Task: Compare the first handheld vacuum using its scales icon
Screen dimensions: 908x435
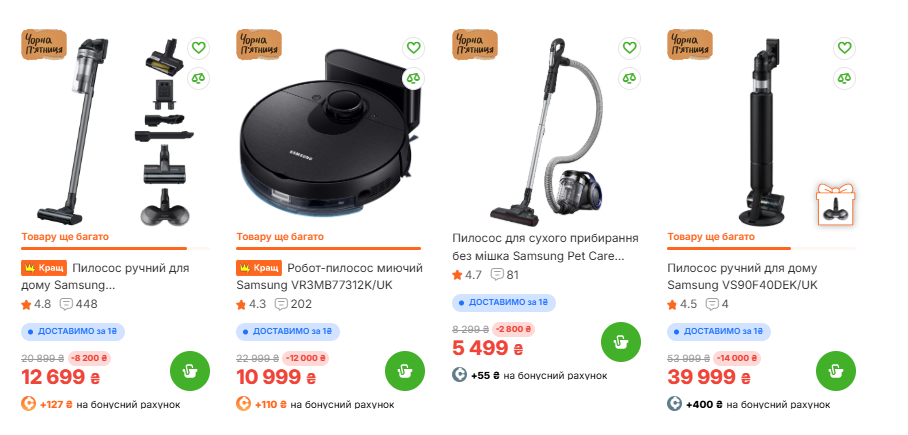Action: tap(199, 78)
